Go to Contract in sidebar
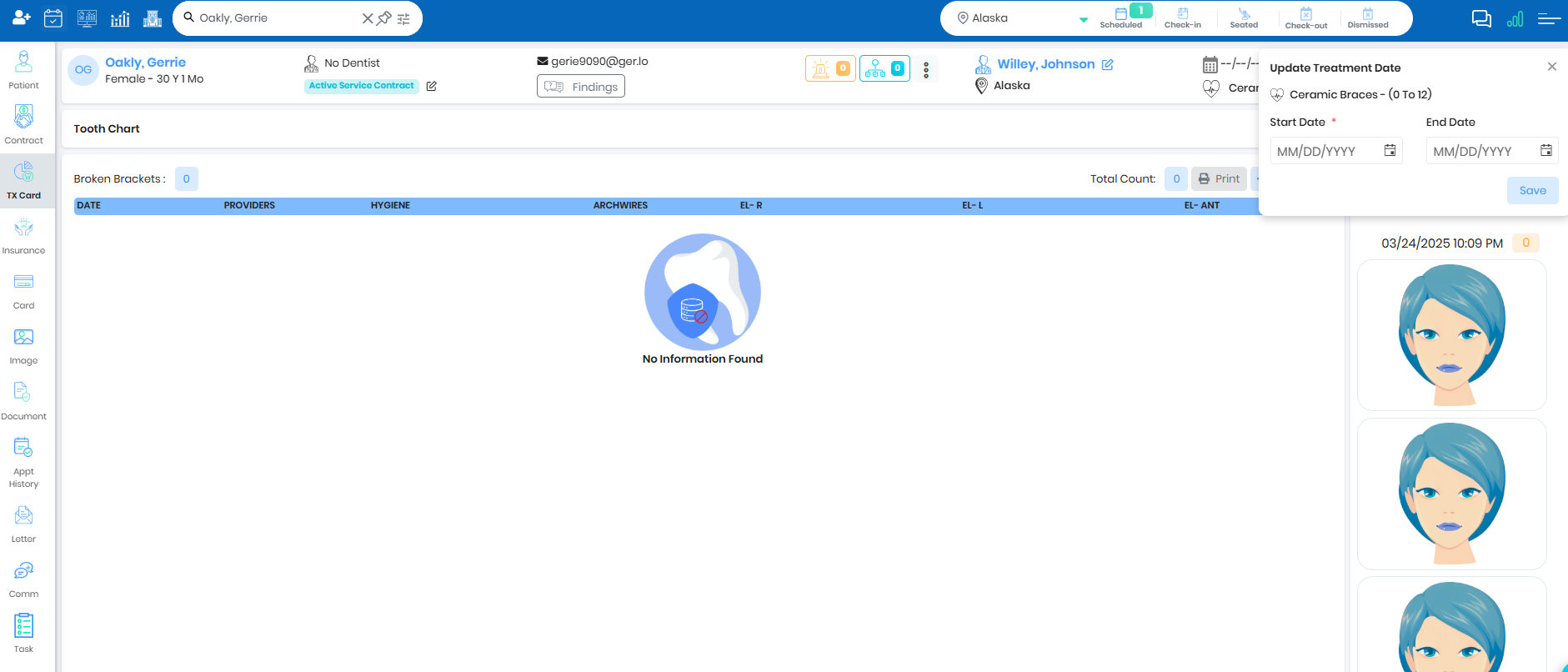This screenshot has height=672, width=1568. [x=24, y=125]
